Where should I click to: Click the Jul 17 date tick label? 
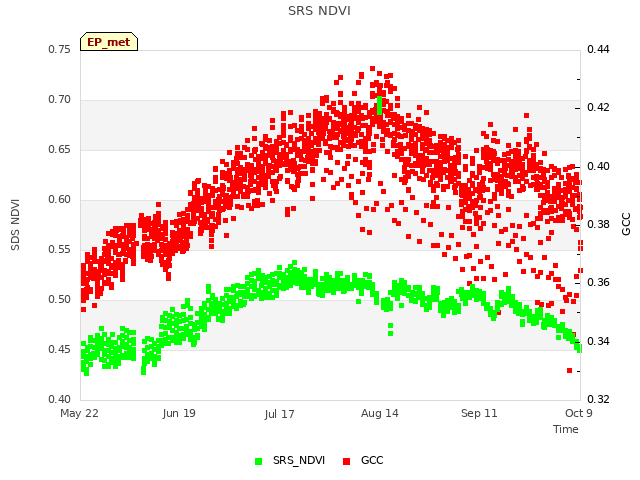(x=279, y=414)
